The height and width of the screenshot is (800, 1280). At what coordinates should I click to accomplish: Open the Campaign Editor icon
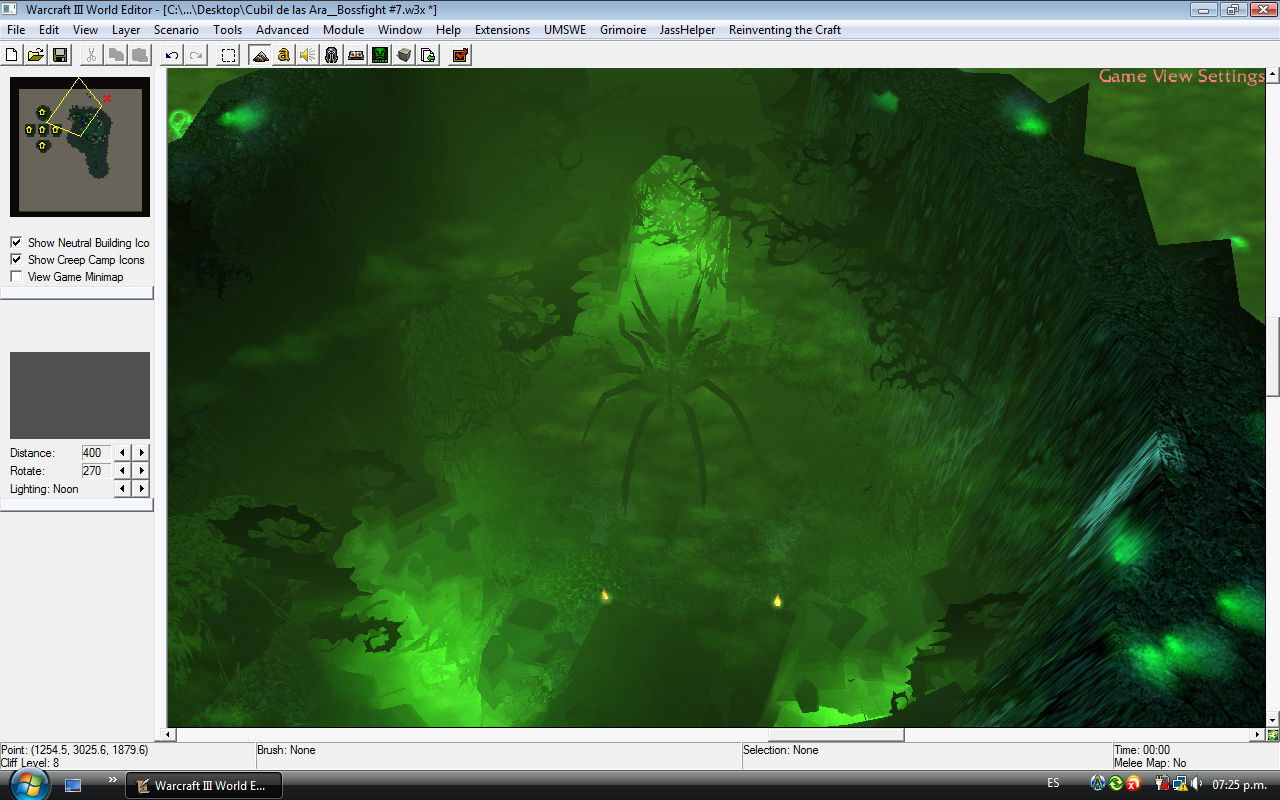pos(356,55)
